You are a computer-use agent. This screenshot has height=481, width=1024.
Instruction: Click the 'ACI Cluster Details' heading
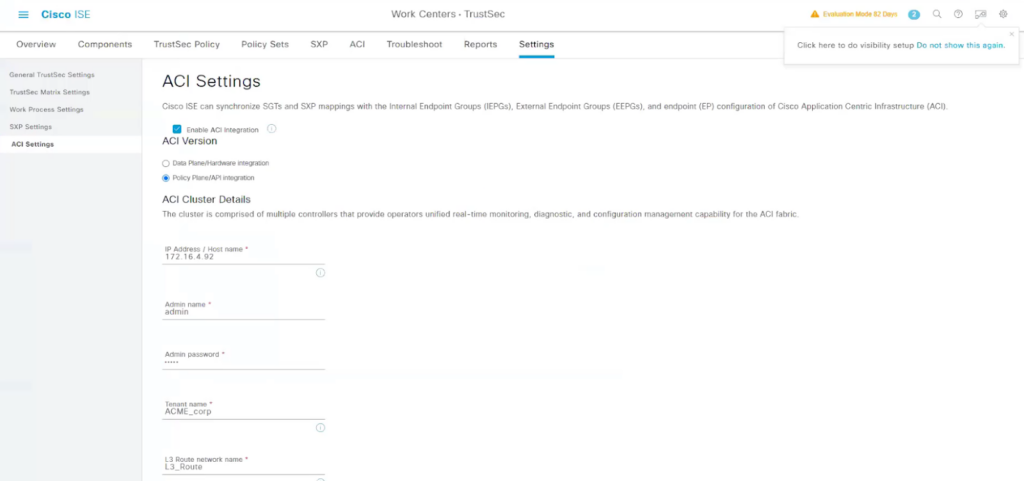pos(206,199)
